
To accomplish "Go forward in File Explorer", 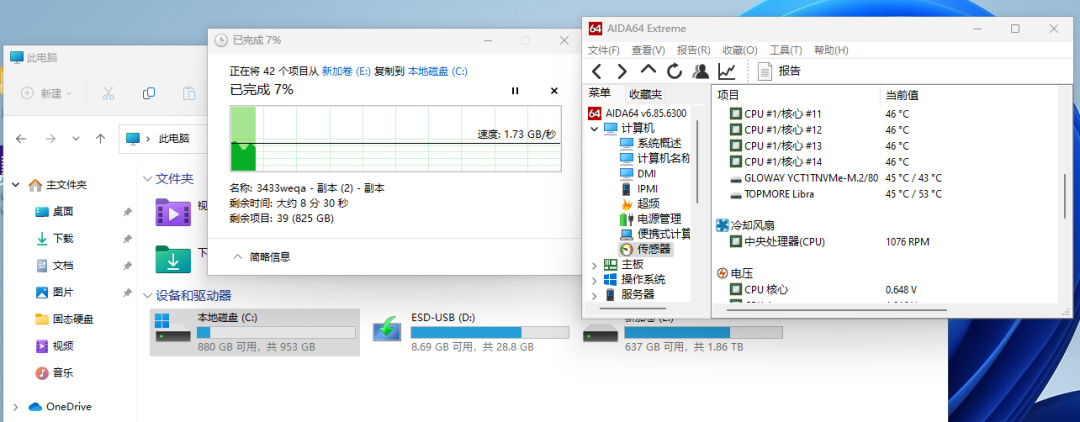I will click(x=50, y=138).
